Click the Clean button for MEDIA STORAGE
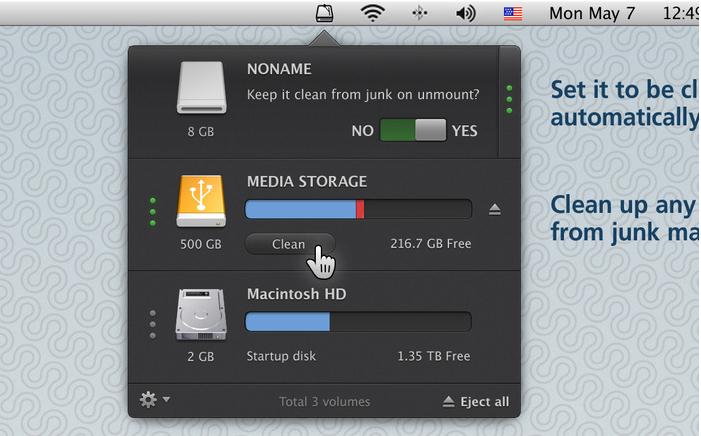The width and height of the screenshot is (701, 436). click(x=290, y=244)
